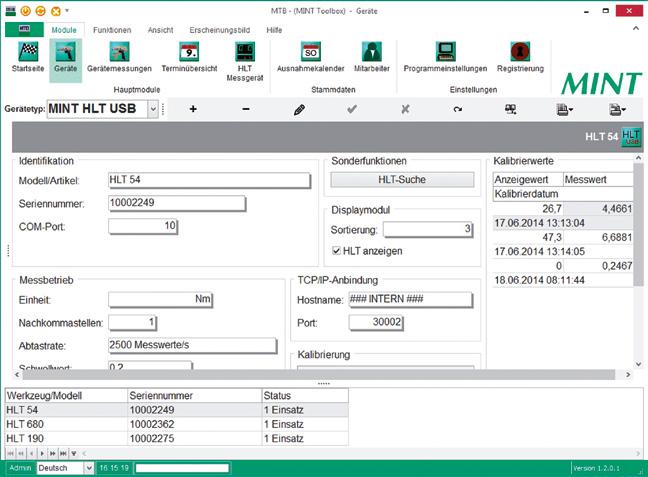Click the Modell/Artikel input field
This screenshot has width=648, height=477.
[x=209, y=180]
